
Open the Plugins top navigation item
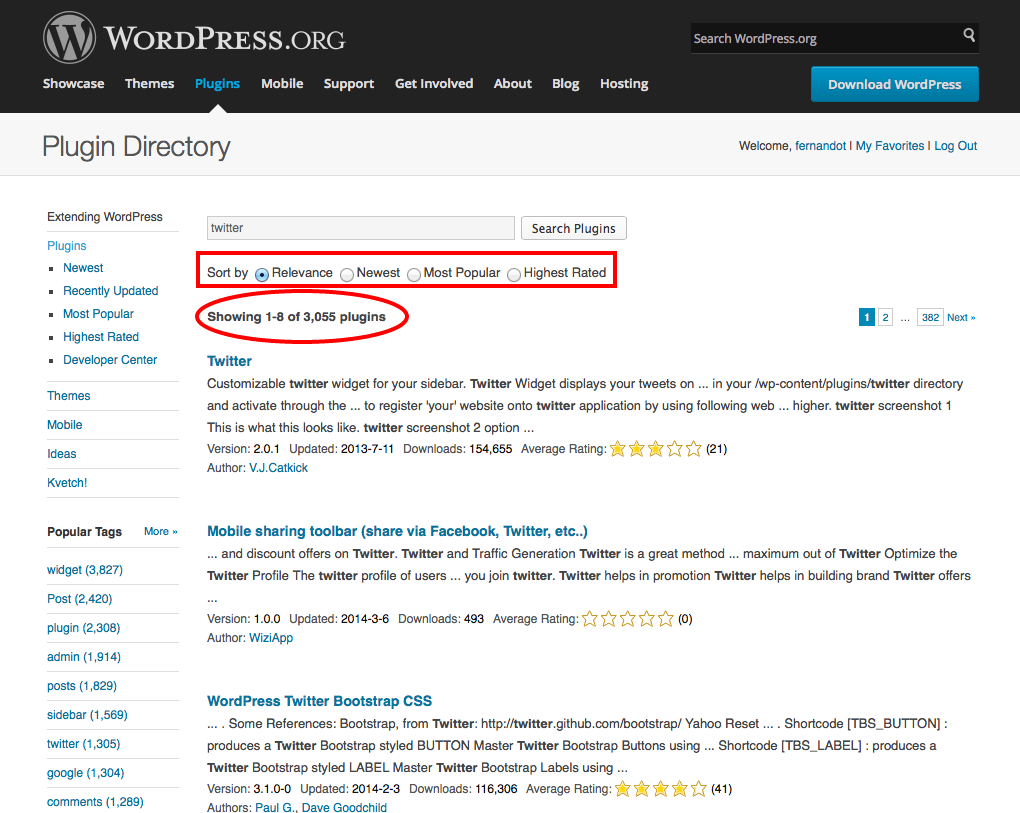pos(217,84)
